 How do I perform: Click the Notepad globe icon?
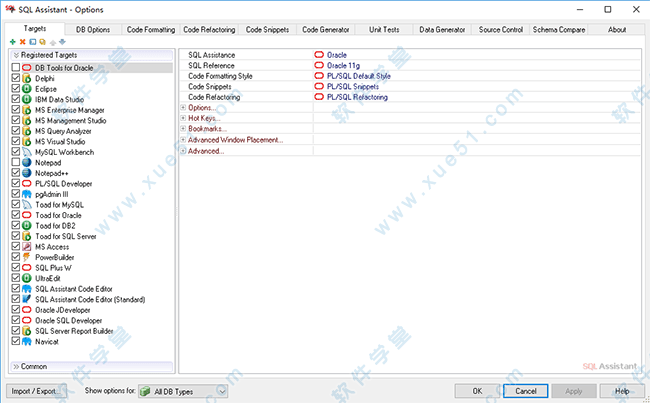coord(27,162)
